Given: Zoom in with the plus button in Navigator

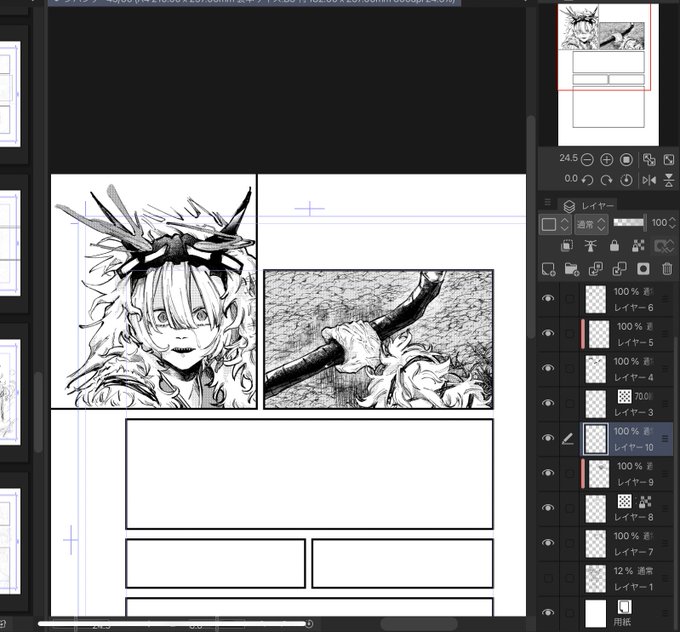Looking at the screenshot, I should pos(606,160).
